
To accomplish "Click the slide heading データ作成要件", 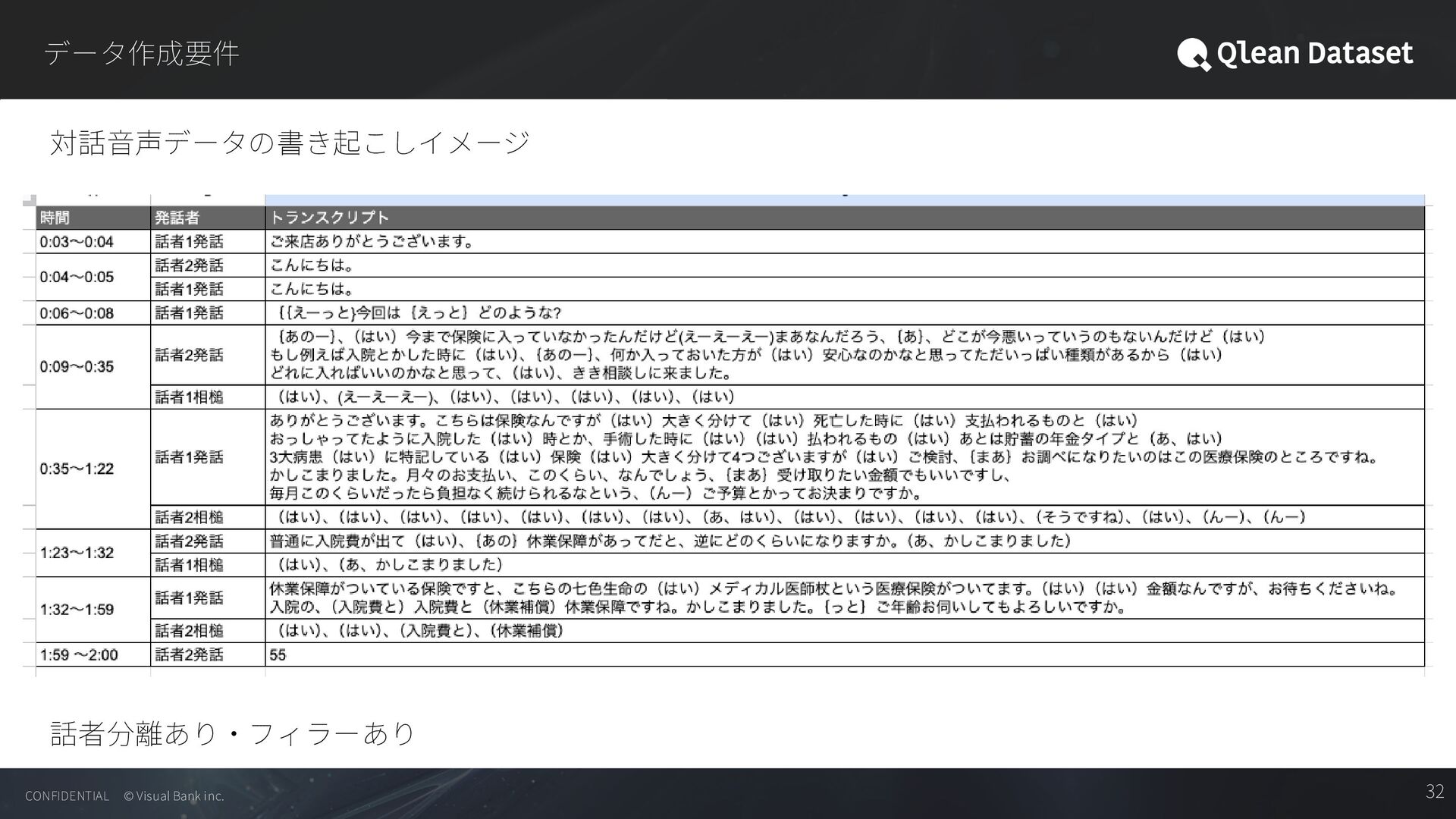I will [x=142, y=53].
